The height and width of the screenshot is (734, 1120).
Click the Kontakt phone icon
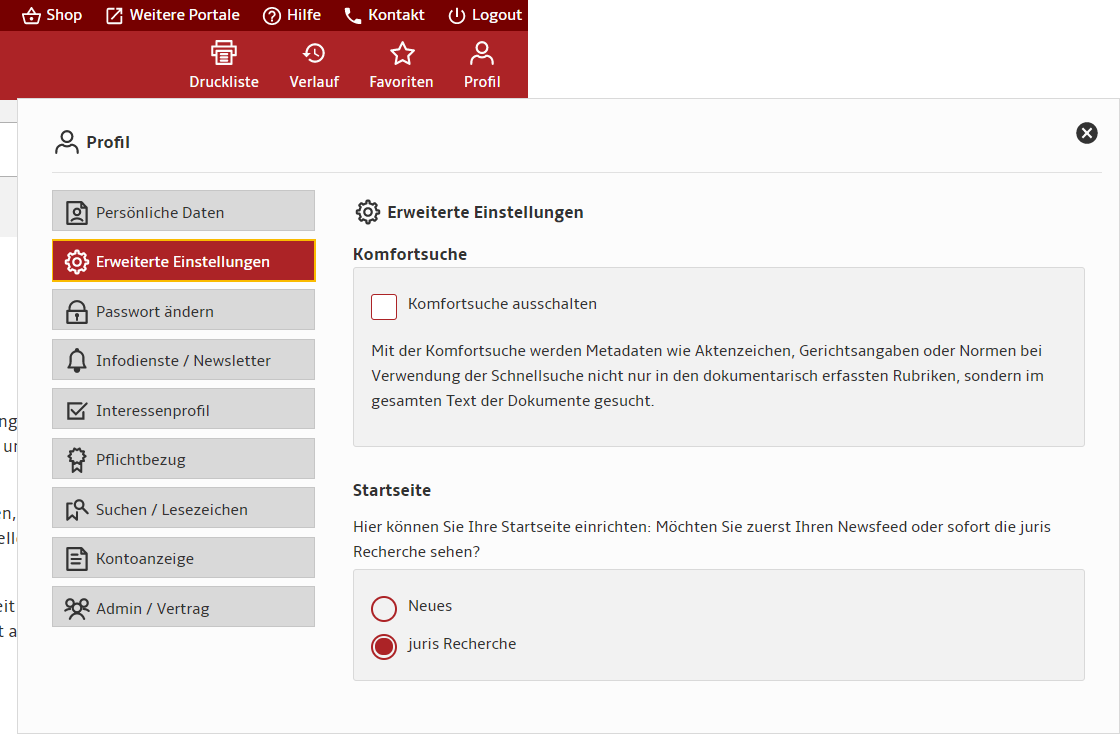tap(353, 15)
